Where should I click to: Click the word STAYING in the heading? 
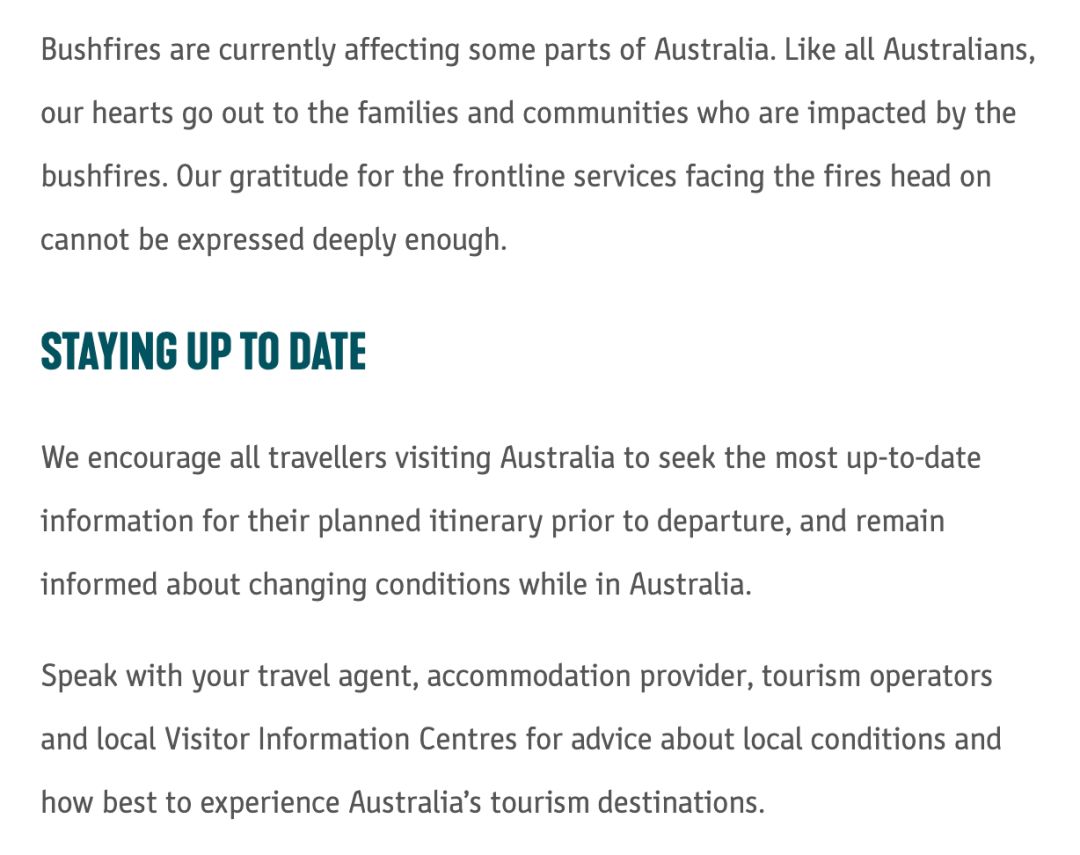coord(109,351)
